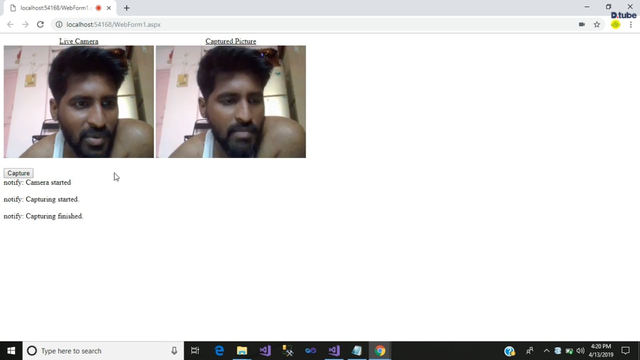This screenshot has width=640, height=360.
Task: Open the Windows Start menu
Action: [x=11, y=351]
